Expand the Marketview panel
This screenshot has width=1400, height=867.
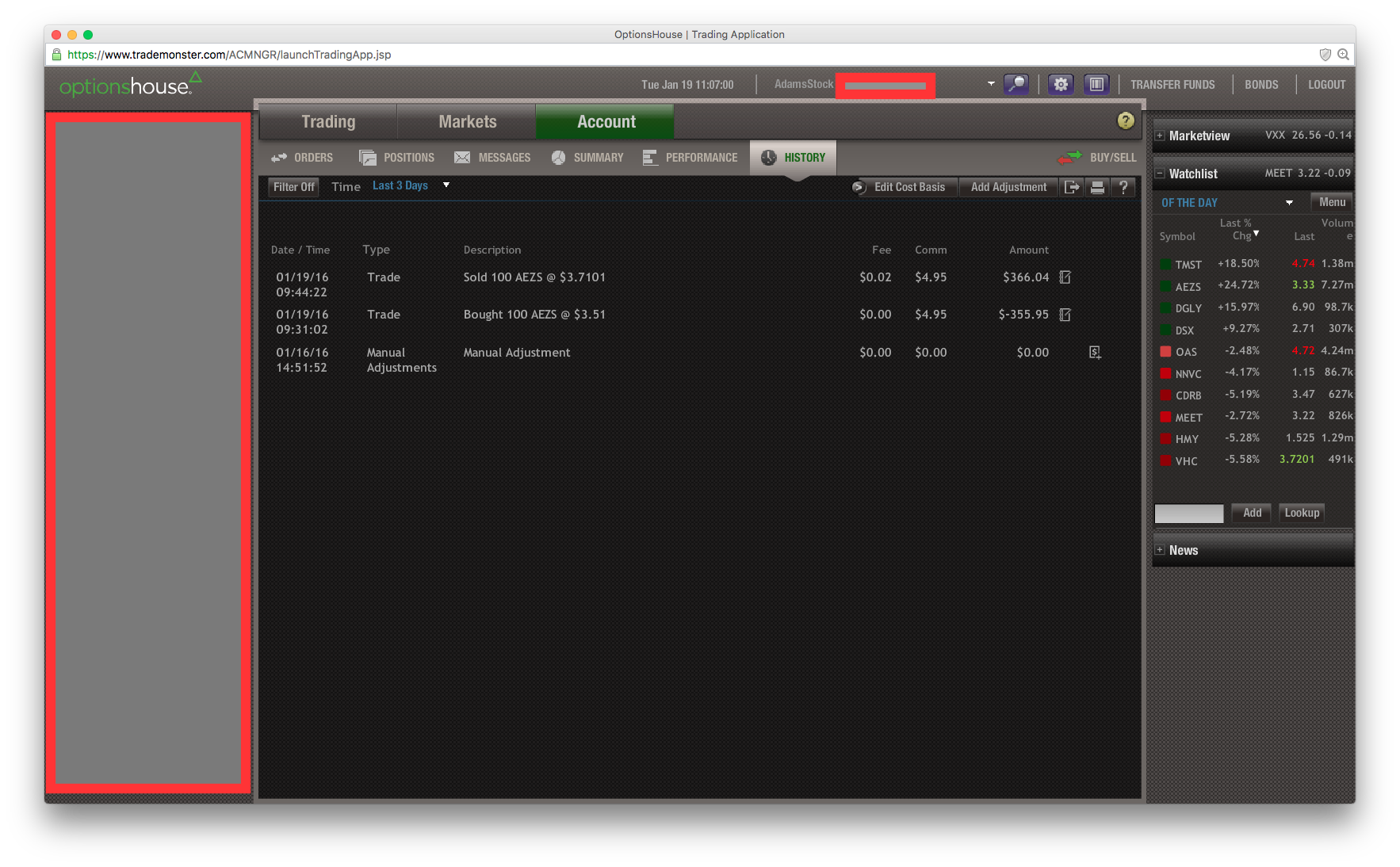tap(1160, 136)
